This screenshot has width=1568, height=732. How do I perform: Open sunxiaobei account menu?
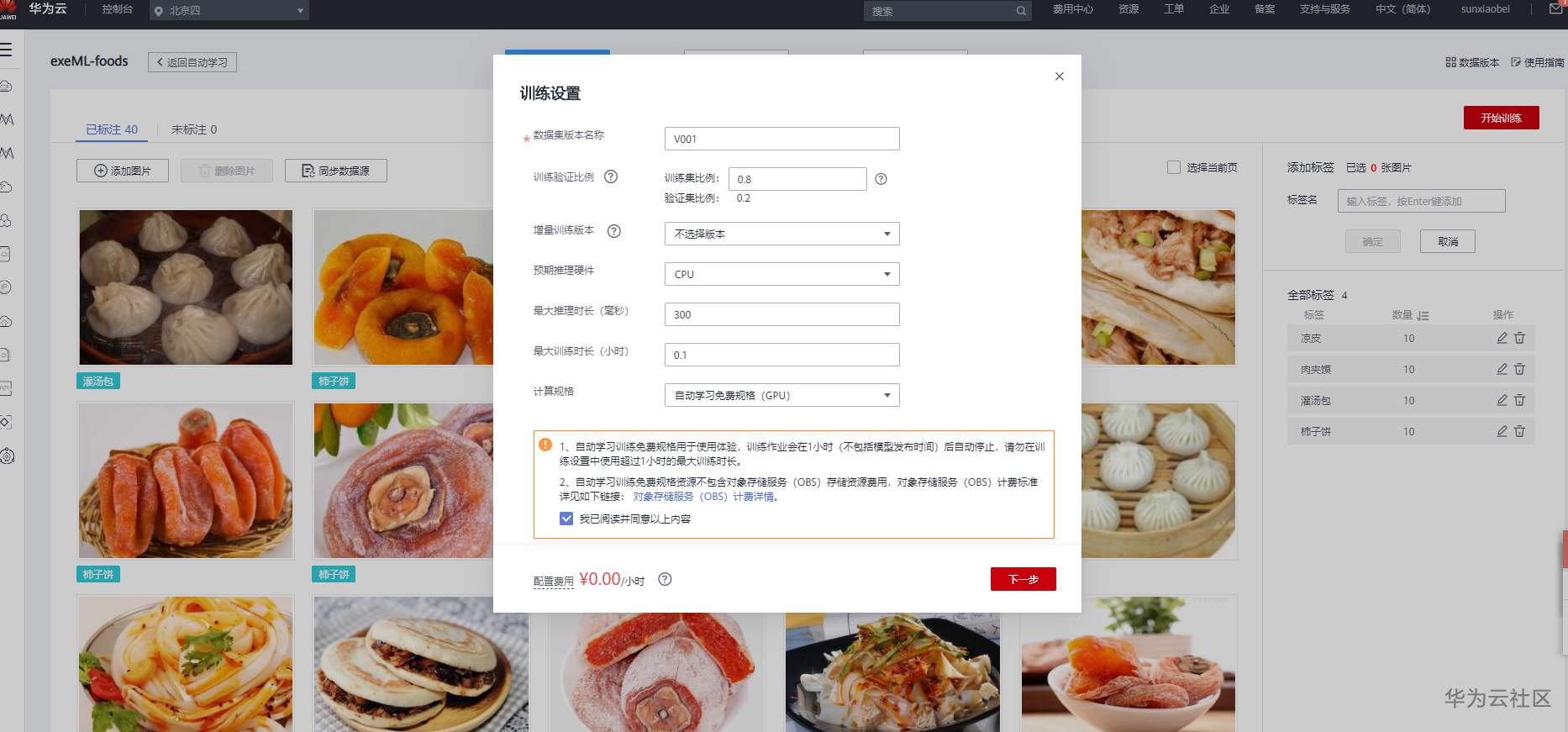(x=1485, y=9)
